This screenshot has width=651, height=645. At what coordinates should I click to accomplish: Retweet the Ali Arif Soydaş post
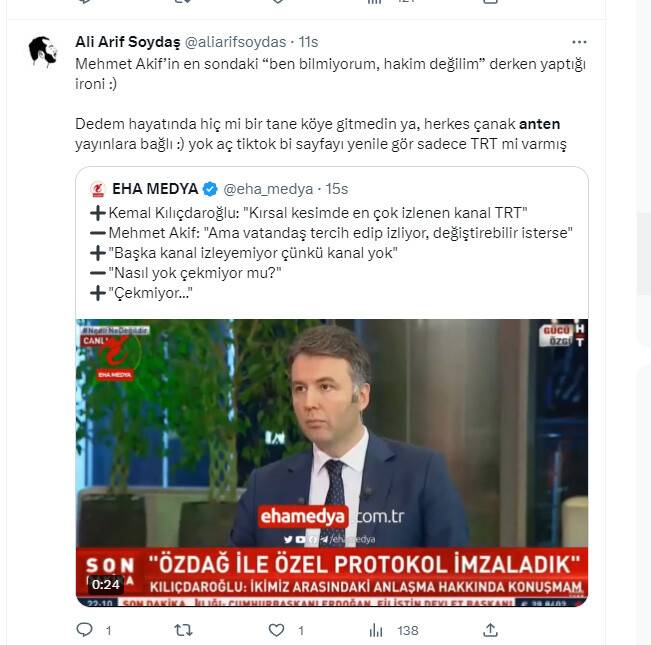(x=183, y=630)
